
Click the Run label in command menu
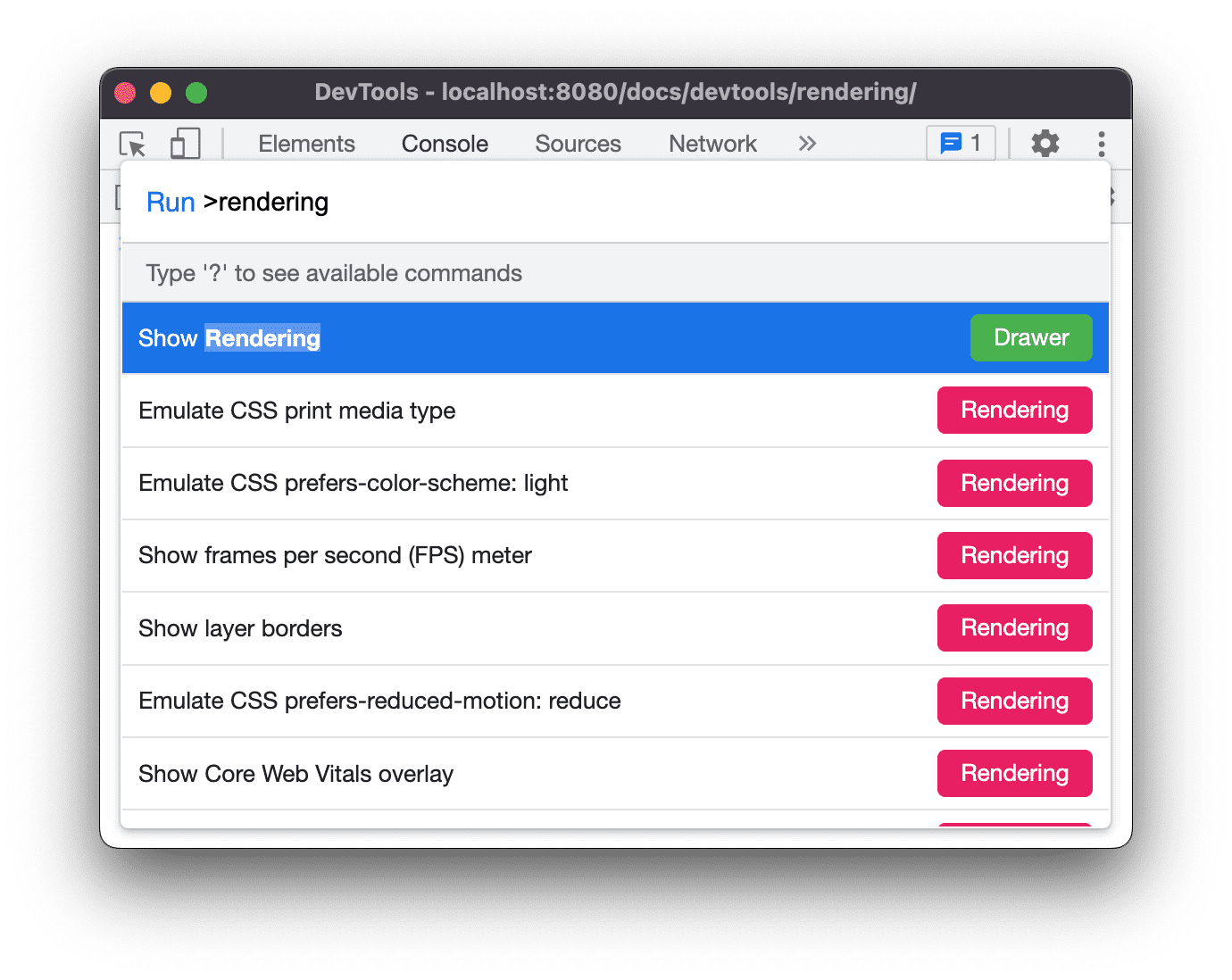[170, 202]
